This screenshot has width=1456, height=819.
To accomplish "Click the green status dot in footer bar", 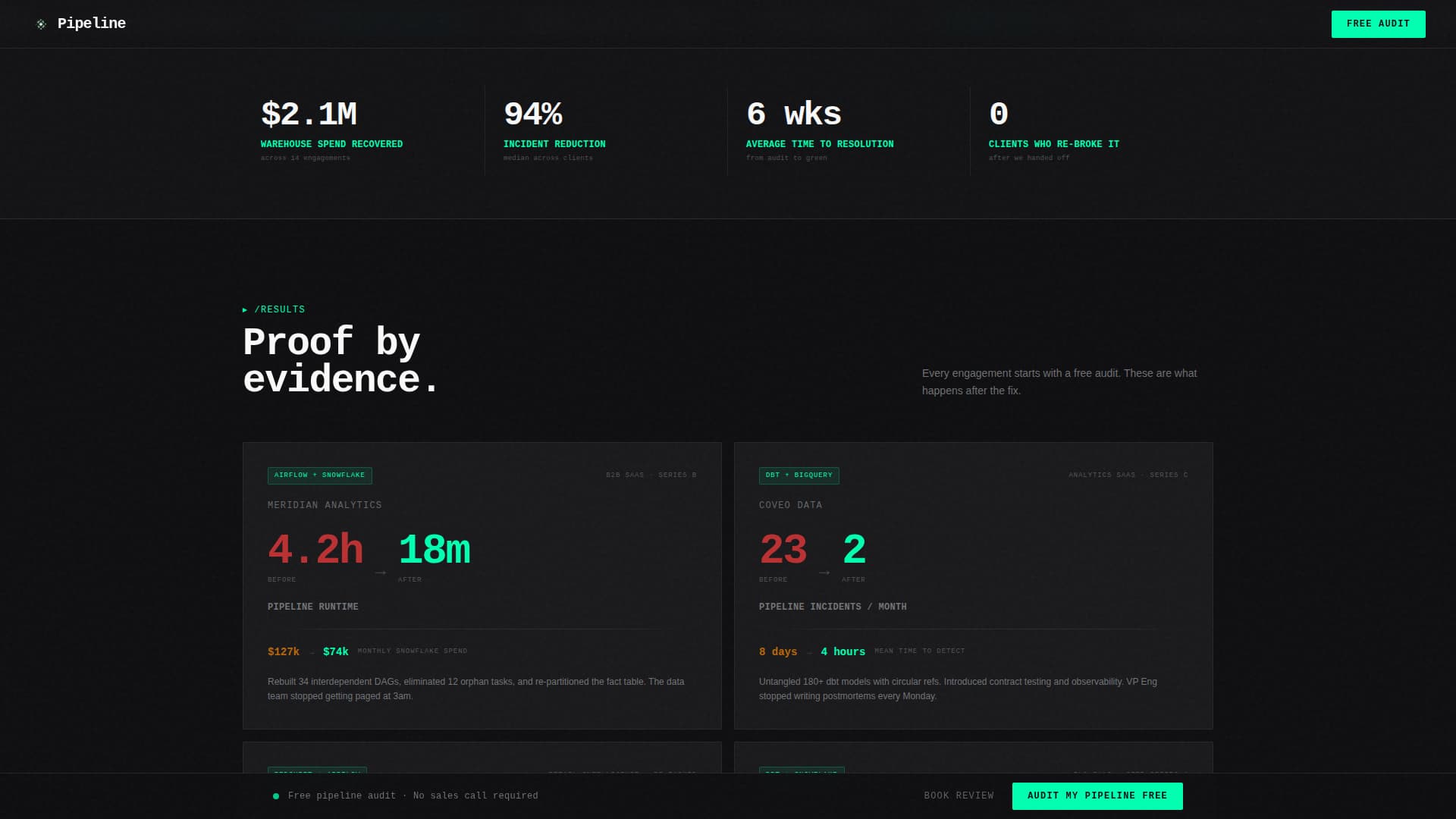I will [x=276, y=796].
